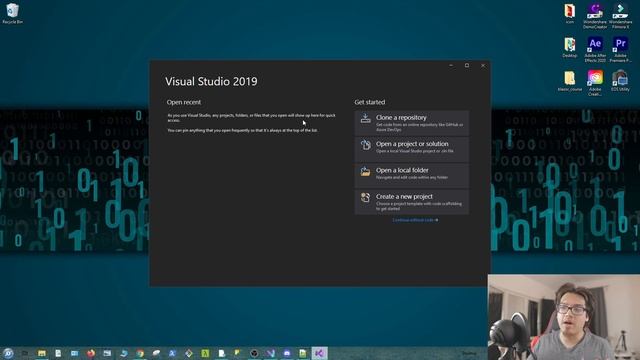This screenshot has width=640, height=360.
Task: Click the green lambda taskbar icon
Action: click(205, 353)
